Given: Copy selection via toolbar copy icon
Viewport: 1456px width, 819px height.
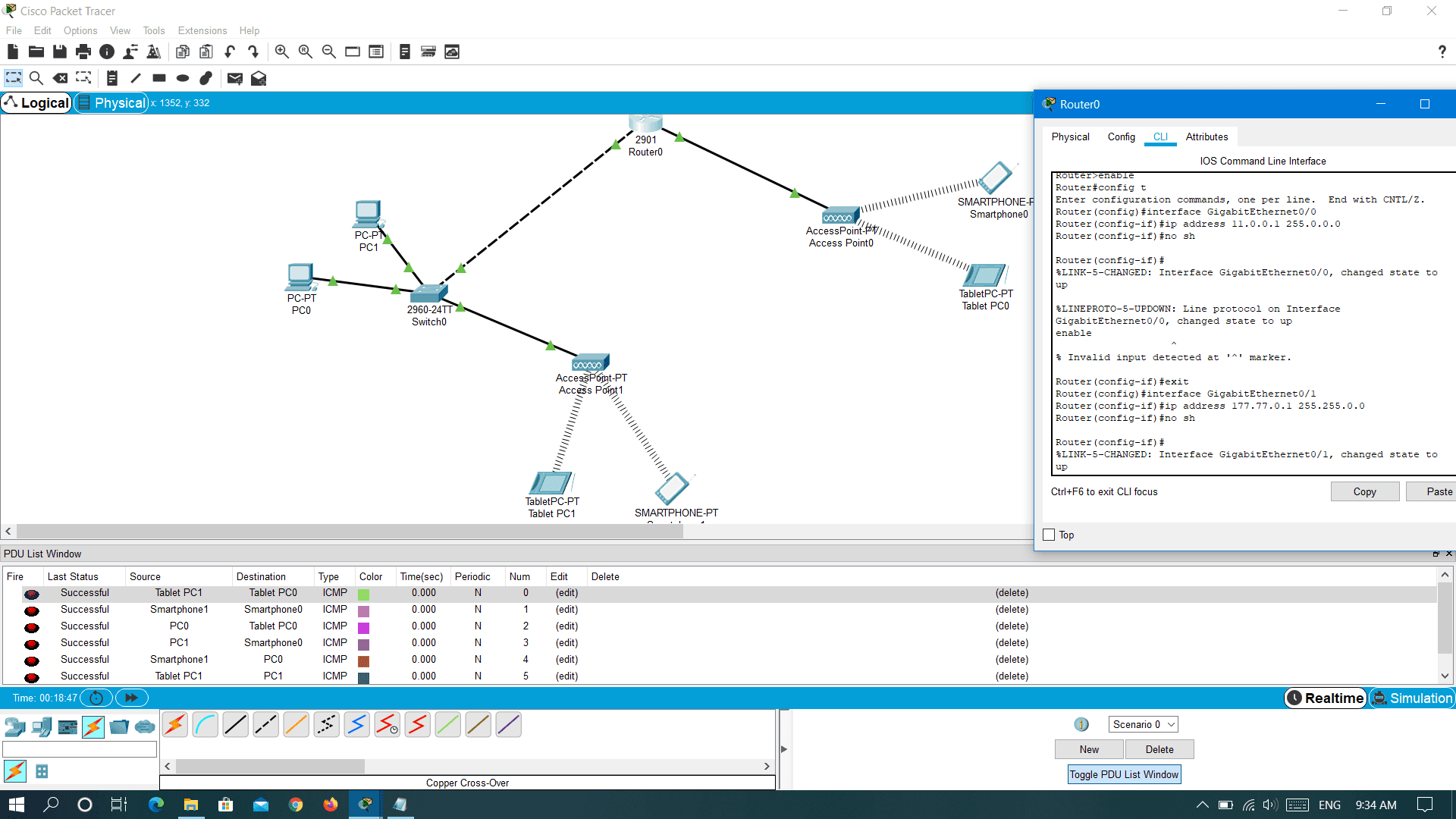Looking at the screenshot, I should (182, 52).
